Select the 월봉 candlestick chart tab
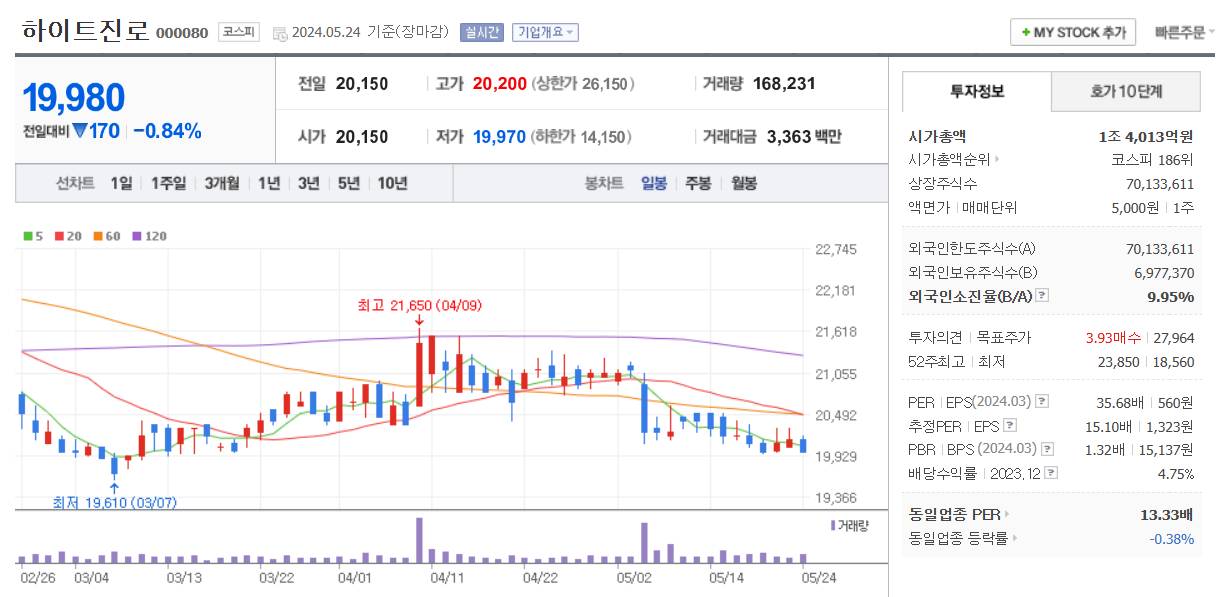 click(746, 183)
